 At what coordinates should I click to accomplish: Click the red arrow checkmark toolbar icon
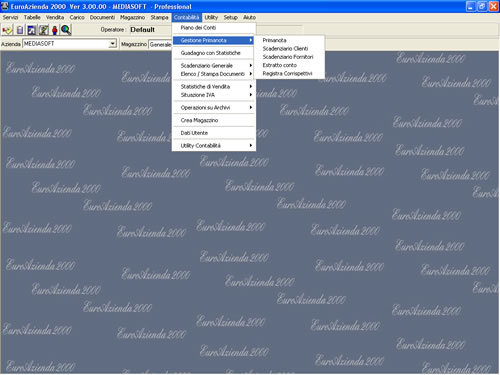tap(7, 30)
